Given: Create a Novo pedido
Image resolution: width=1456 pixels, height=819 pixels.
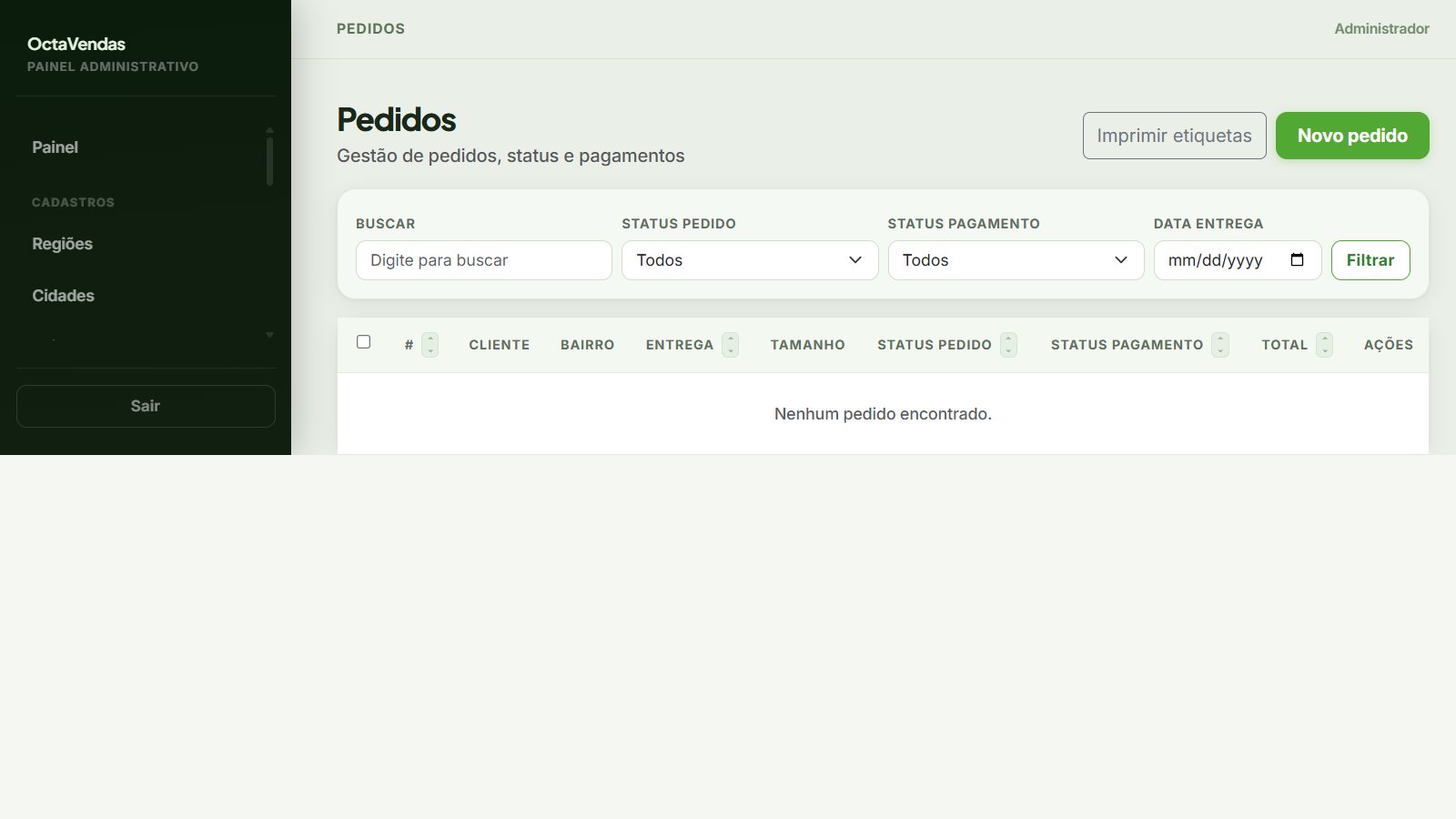Looking at the screenshot, I should (1352, 135).
